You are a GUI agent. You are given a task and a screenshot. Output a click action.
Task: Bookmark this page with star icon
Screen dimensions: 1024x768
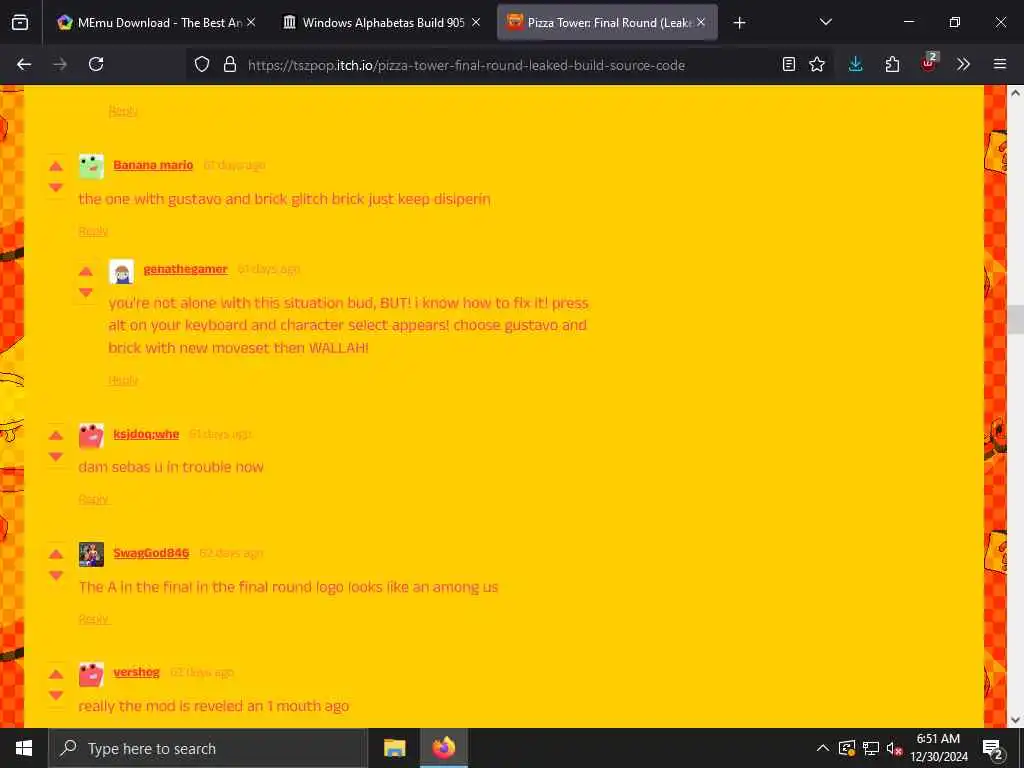click(817, 65)
